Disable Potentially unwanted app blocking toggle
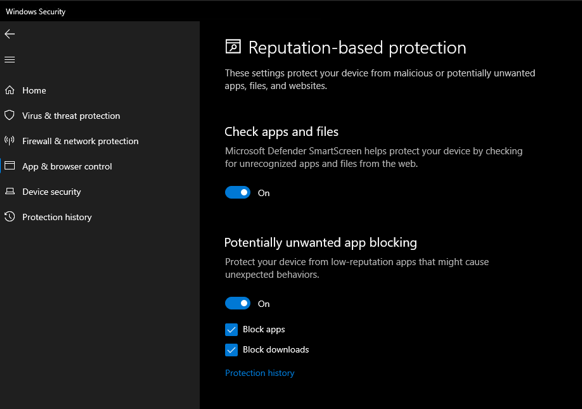Viewport: 582px width, 409px height. [x=238, y=303]
